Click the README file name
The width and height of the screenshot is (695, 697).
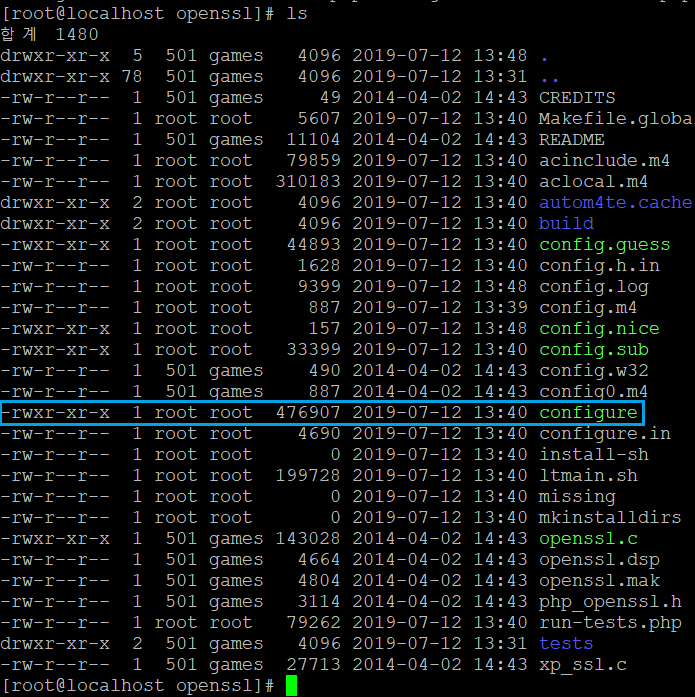click(x=571, y=140)
